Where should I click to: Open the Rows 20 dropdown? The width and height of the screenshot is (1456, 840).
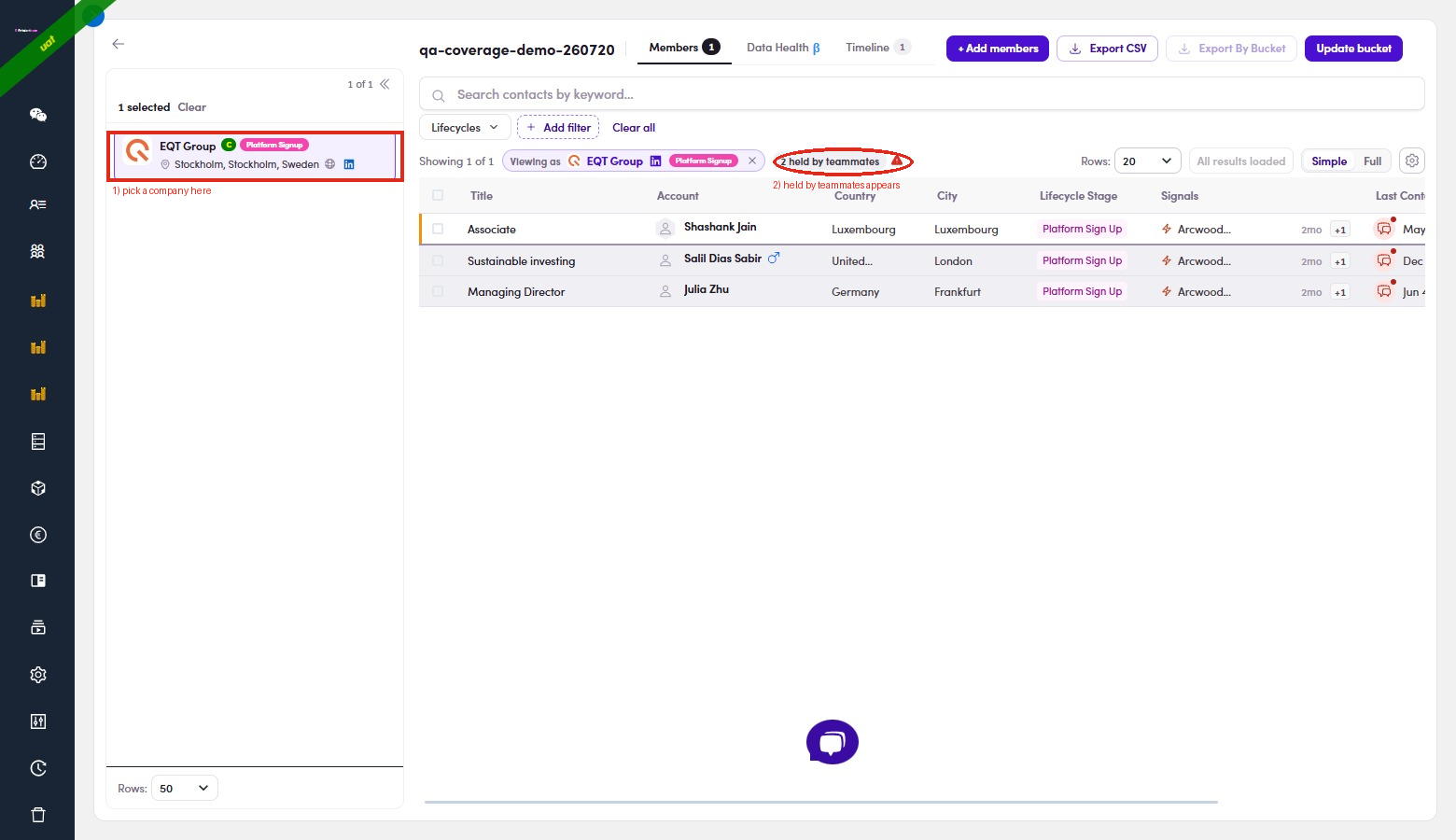pos(1147,161)
